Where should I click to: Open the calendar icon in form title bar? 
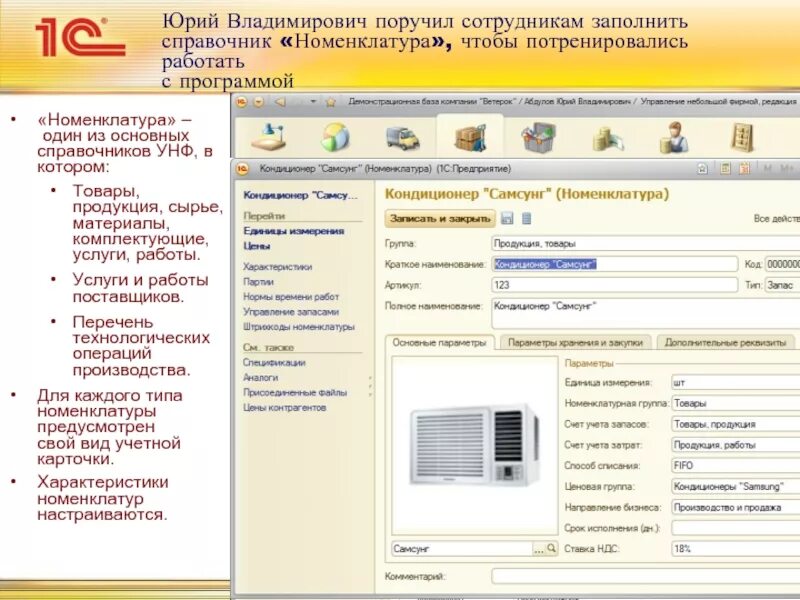(744, 168)
